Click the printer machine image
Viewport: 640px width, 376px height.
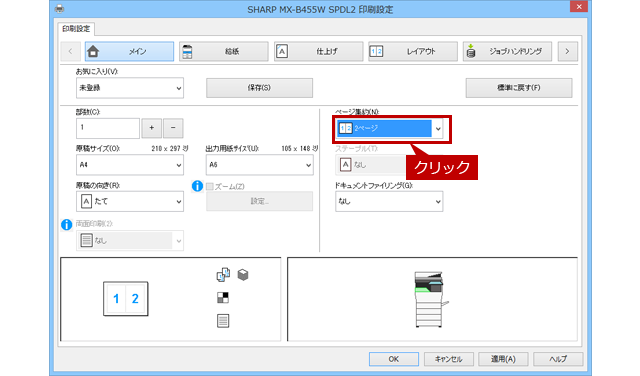click(x=430, y=299)
